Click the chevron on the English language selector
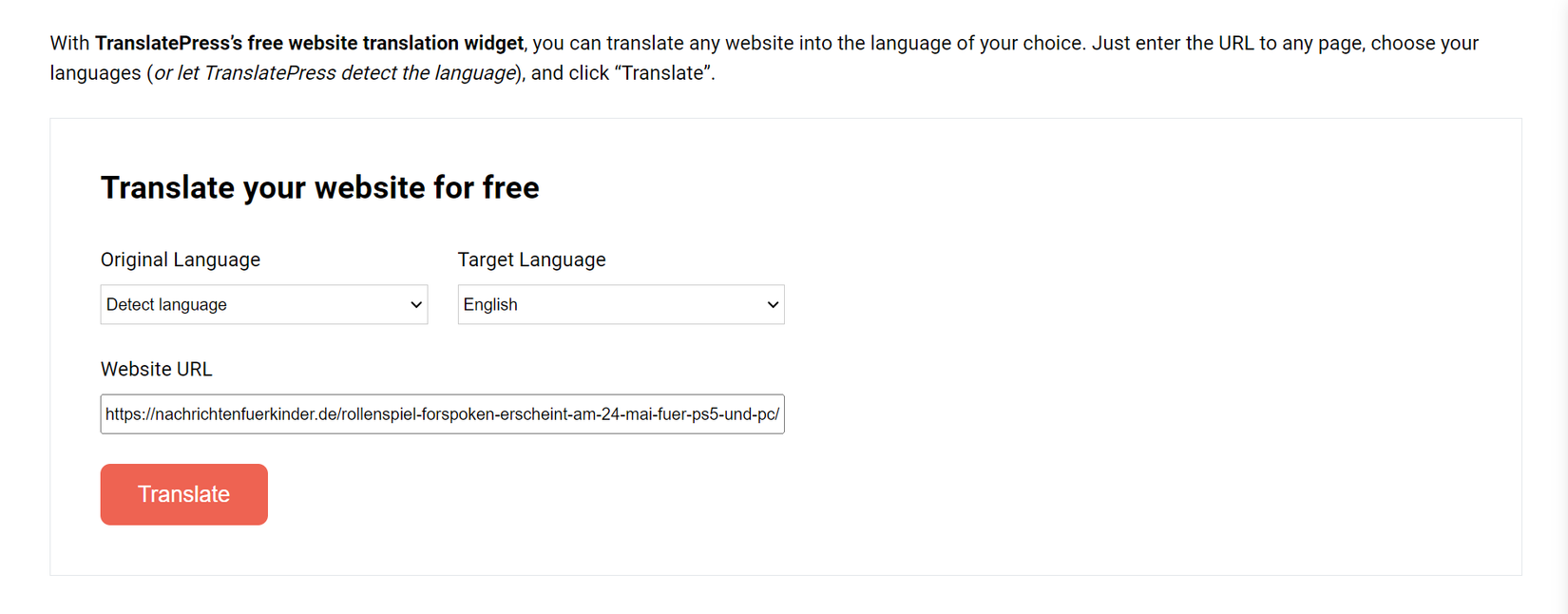This screenshot has width=1568, height=614. tap(772, 304)
